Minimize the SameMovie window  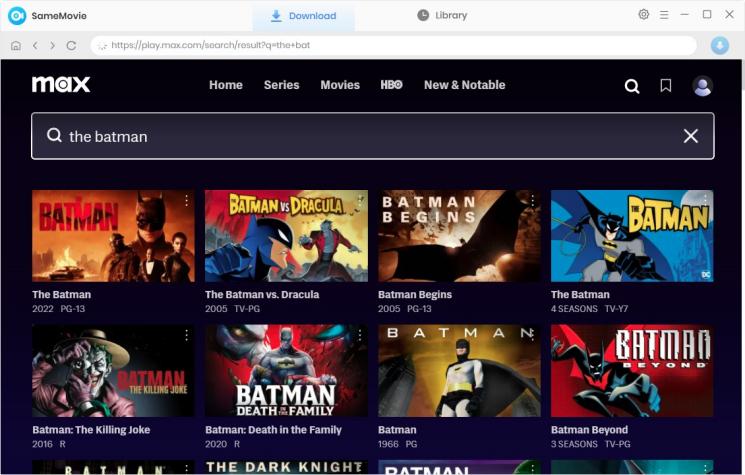(x=684, y=15)
